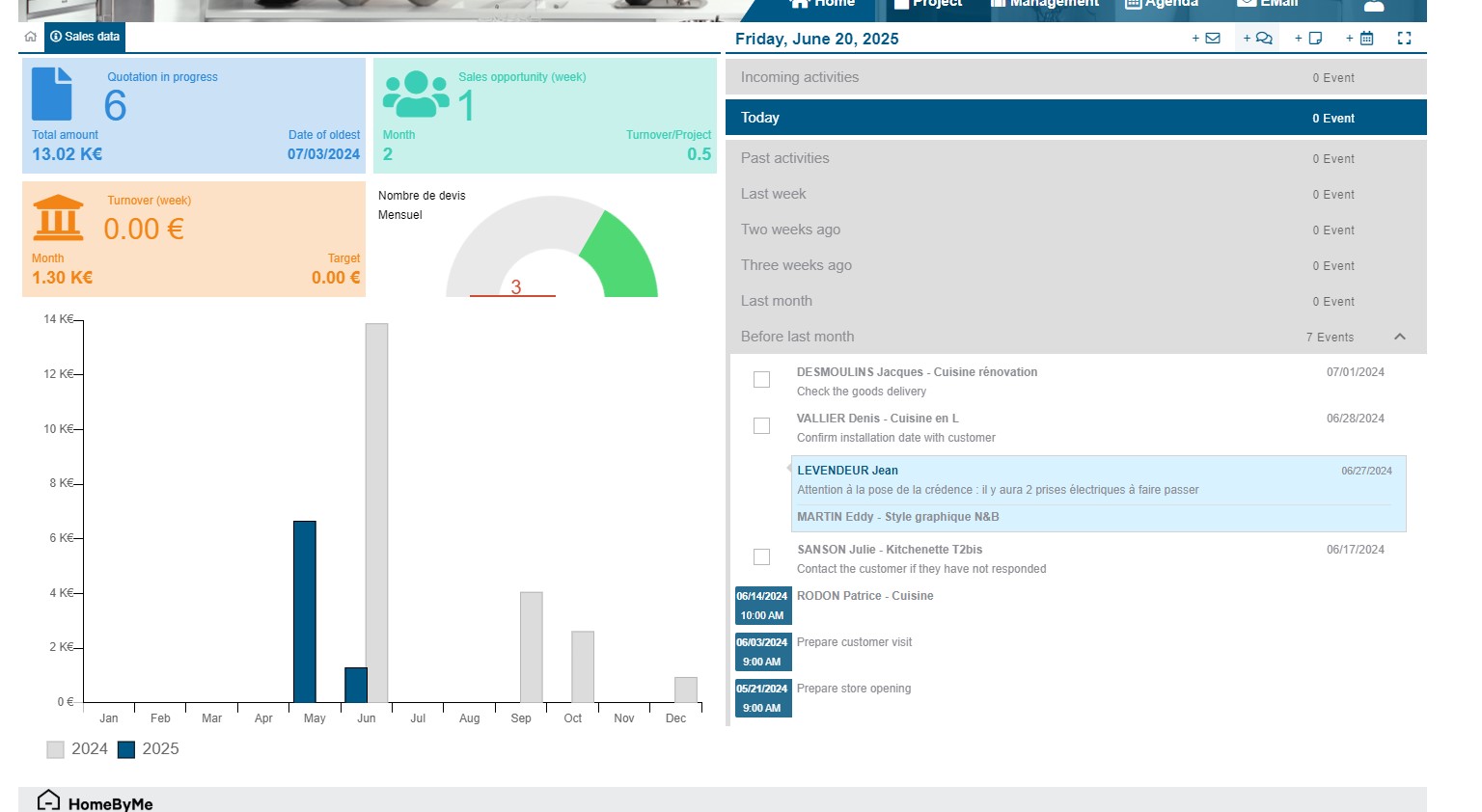Open the RODON Patrice - Cuisine event
This screenshot has height=812, width=1482.
(864, 596)
